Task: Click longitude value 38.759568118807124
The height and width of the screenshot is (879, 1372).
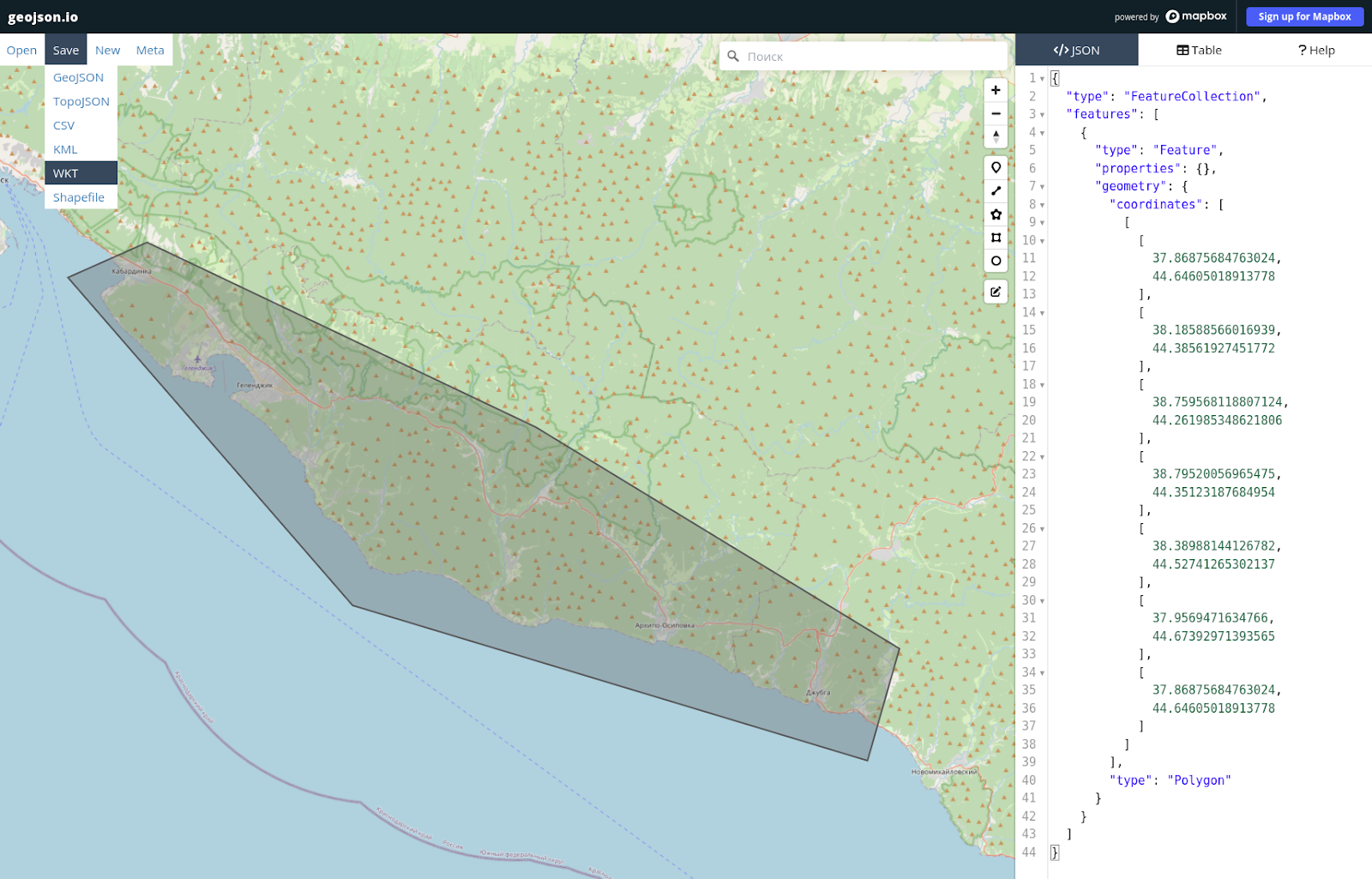Action: (x=1217, y=402)
